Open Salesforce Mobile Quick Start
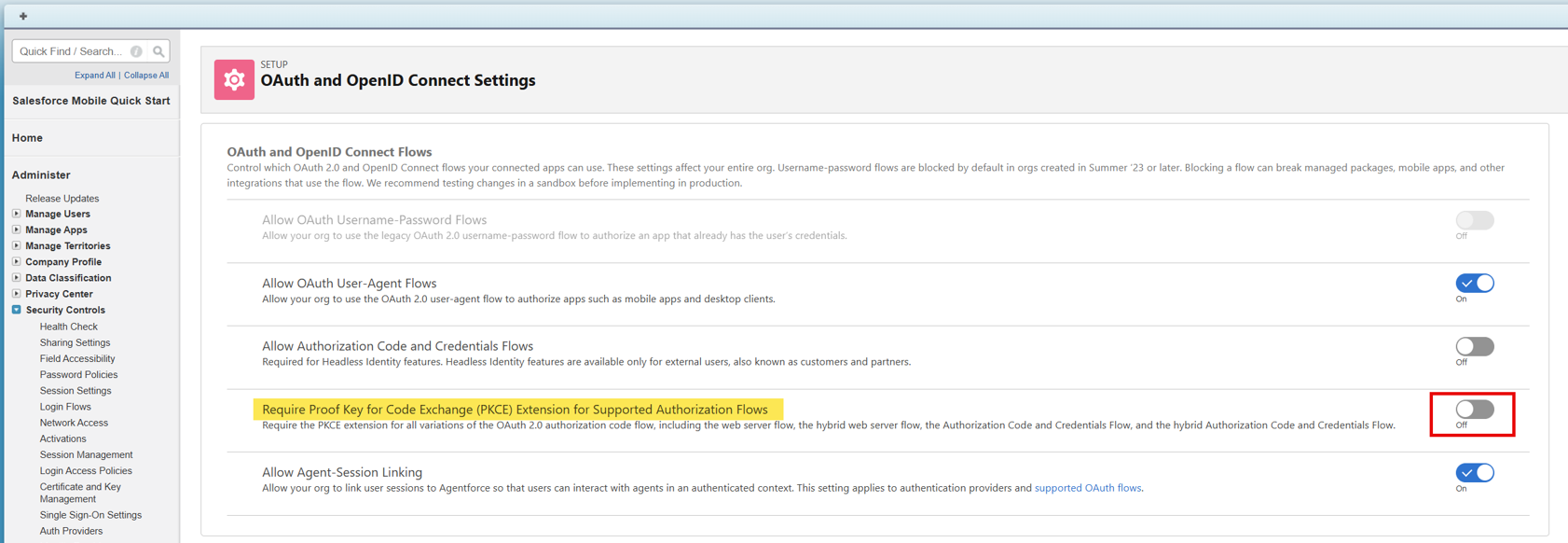 tap(90, 101)
